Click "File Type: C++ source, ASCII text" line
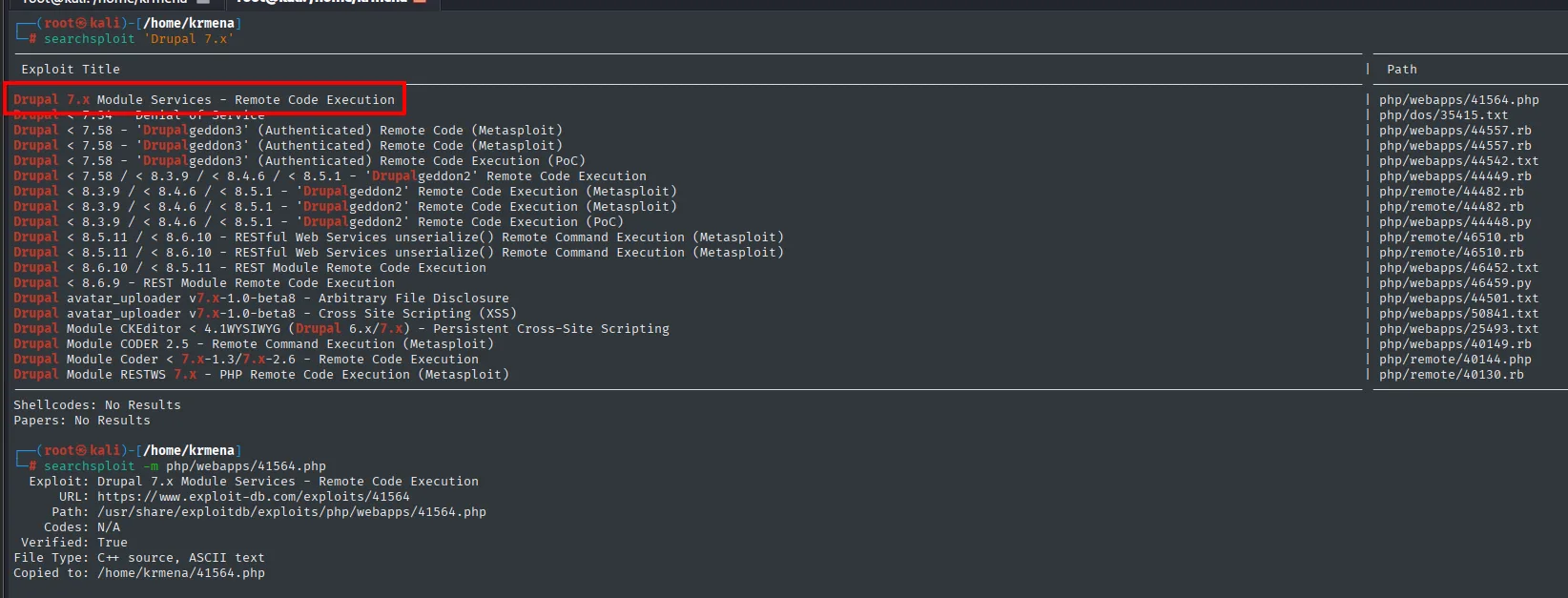This screenshot has width=1568, height=598. (139, 558)
